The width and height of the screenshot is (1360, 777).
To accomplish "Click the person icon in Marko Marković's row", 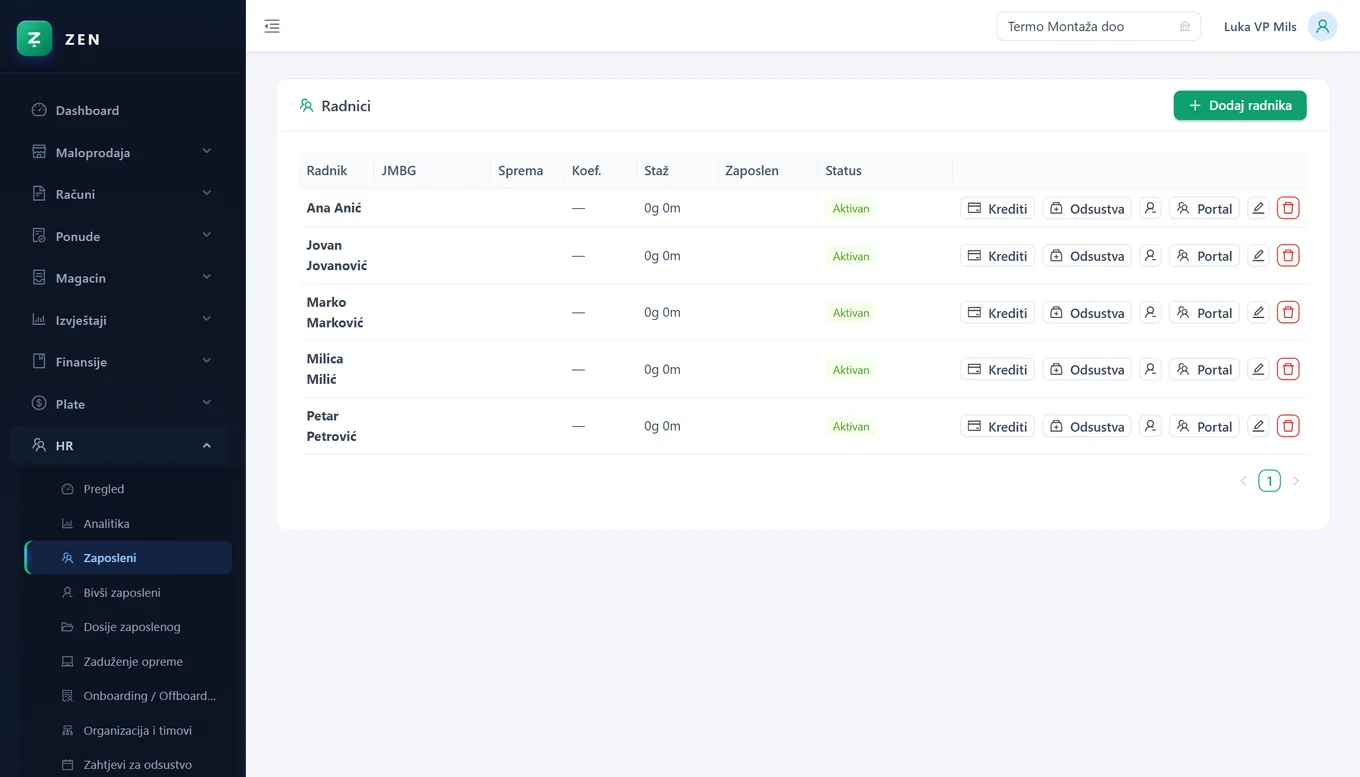I will 1150,312.
